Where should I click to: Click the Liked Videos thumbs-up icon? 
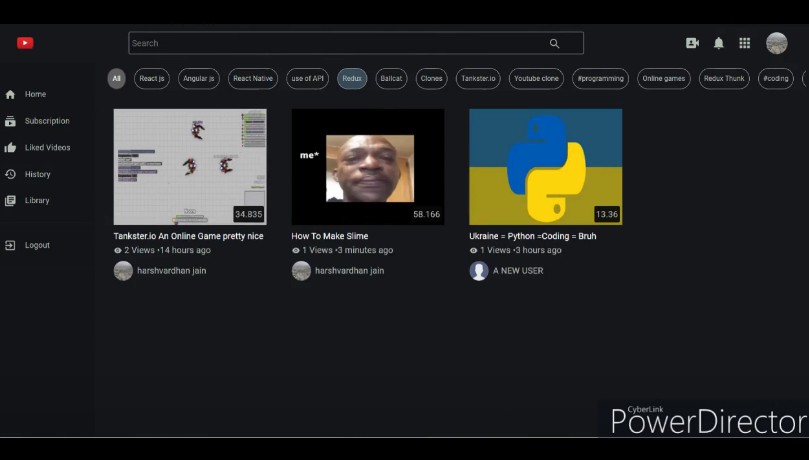(10, 148)
